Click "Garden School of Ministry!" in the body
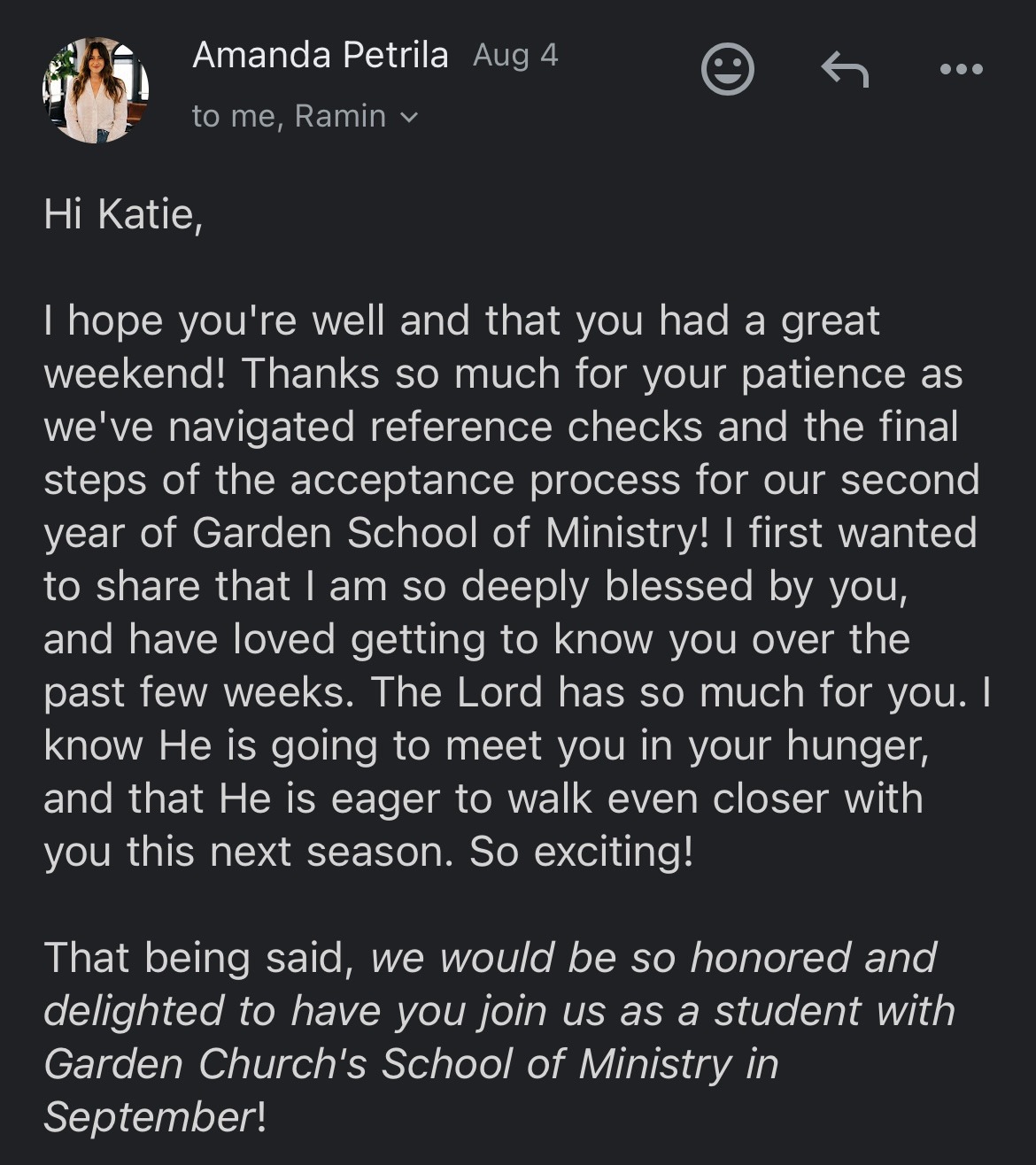The width and height of the screenshot is (1036, 1165). pos(451,533)
